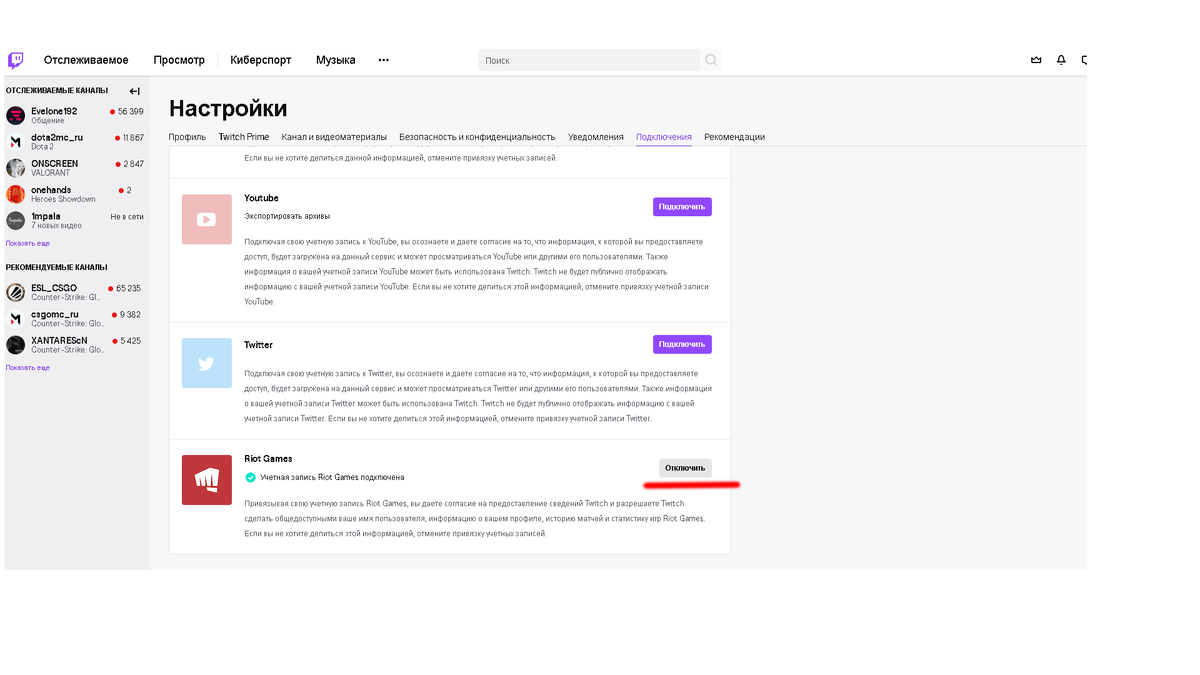The width and height of the screenshot is (1200, 675).
Task: Click ONSCREEN channel avatar
Action: pos(15,168)
